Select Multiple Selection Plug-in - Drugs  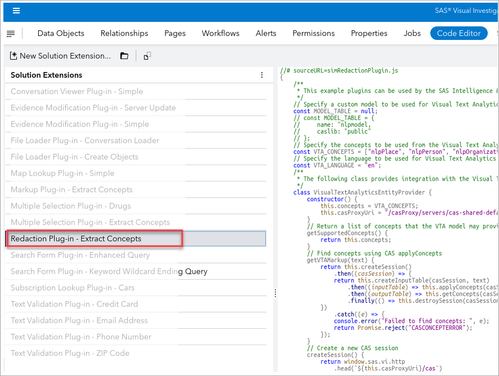pos(136,206)
